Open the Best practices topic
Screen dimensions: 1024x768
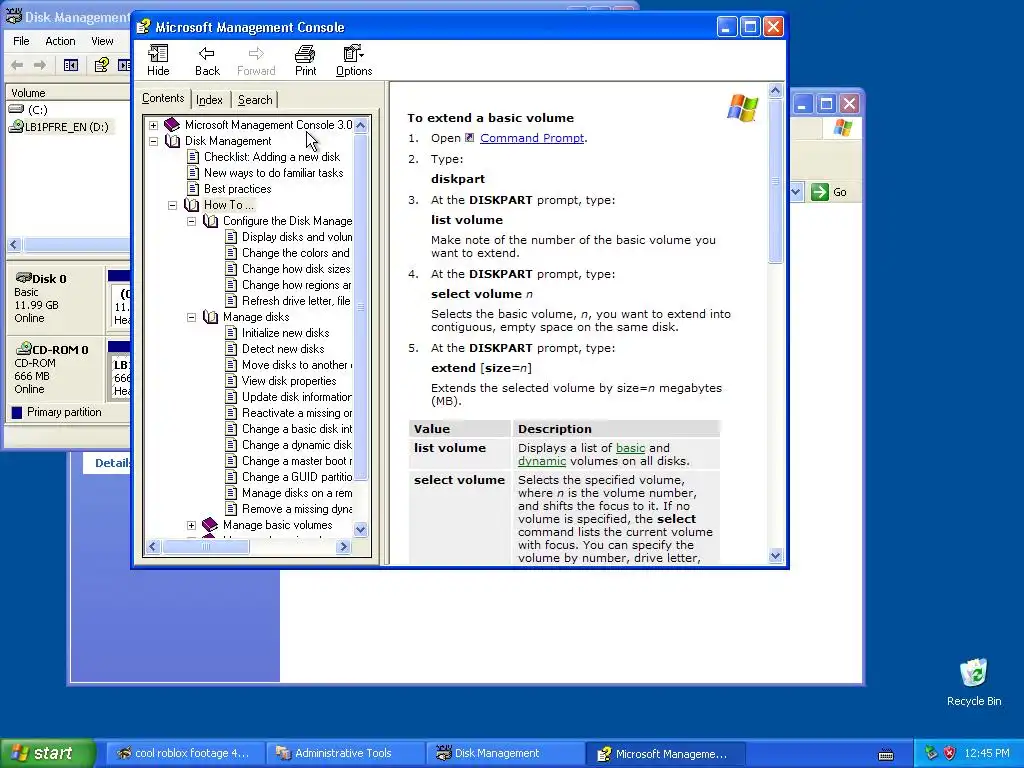237,189
